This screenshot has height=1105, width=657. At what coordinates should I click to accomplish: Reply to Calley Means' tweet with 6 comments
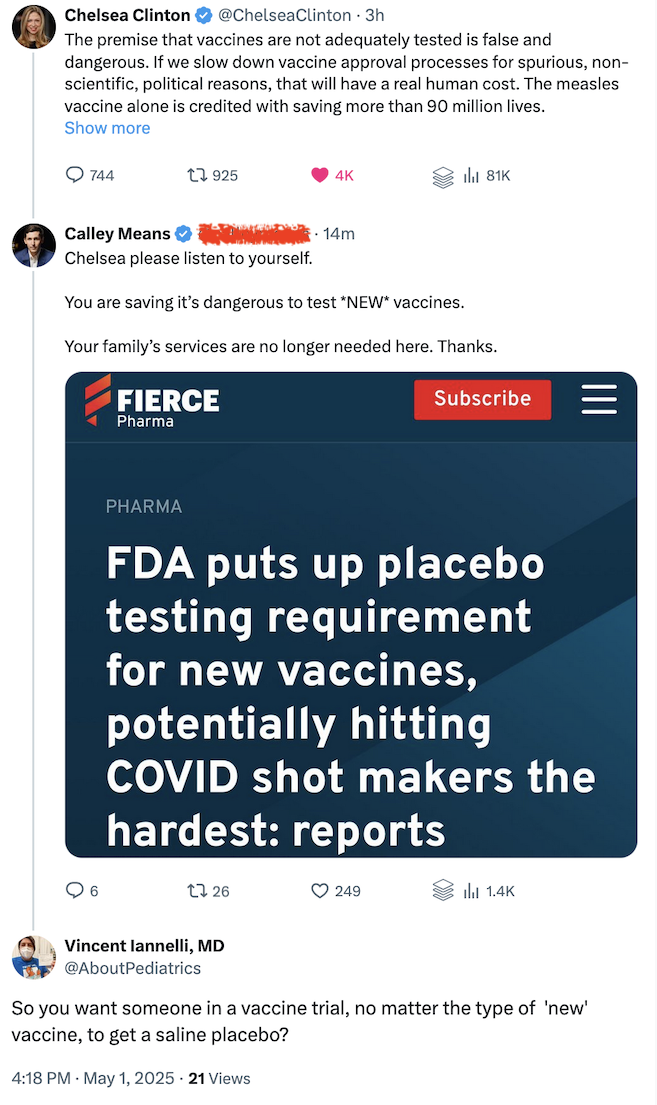(x=75, y=891)
